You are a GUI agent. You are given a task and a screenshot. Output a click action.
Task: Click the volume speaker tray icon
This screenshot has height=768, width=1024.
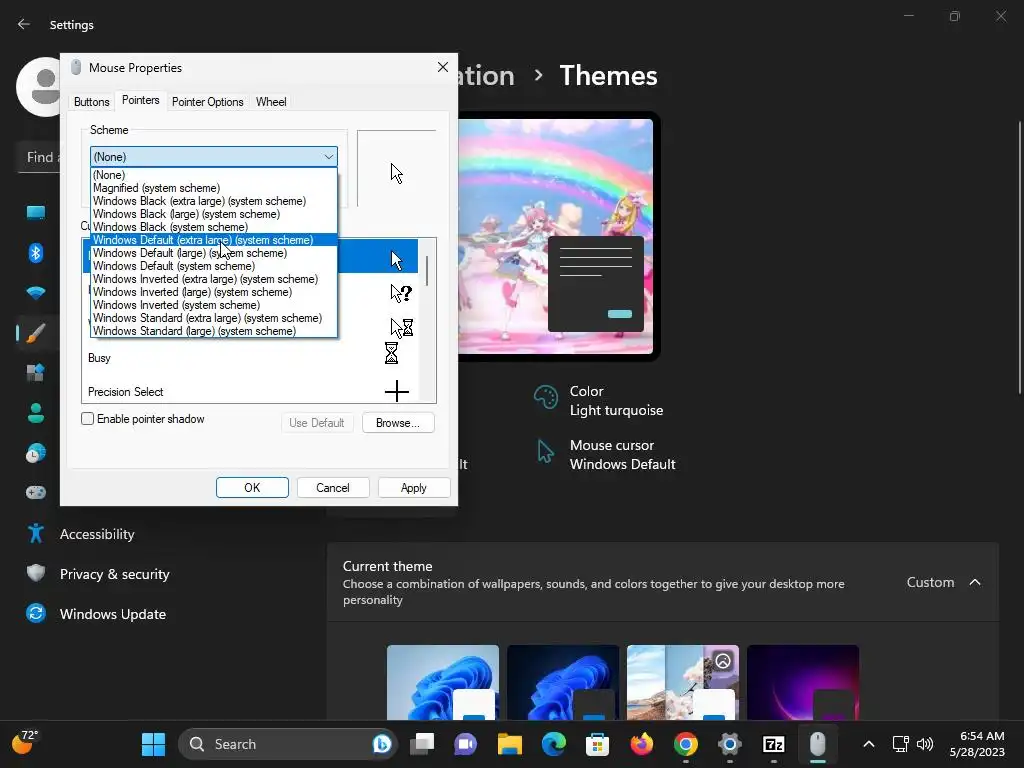[925, 744]
